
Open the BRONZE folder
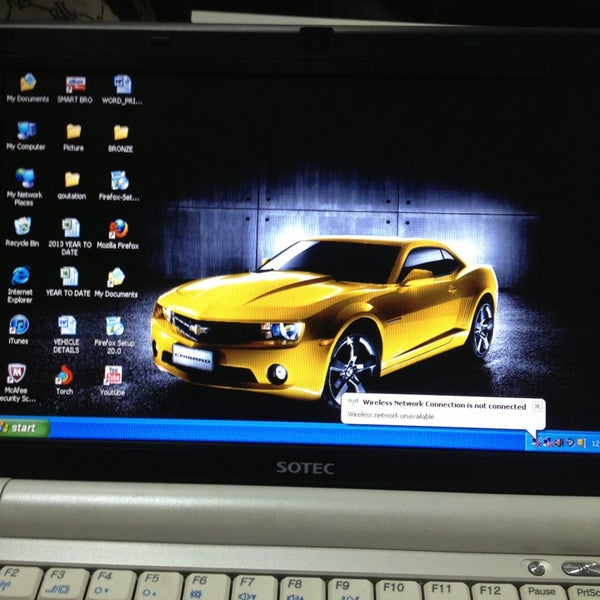pyautogui.click(x=121, y=133)
